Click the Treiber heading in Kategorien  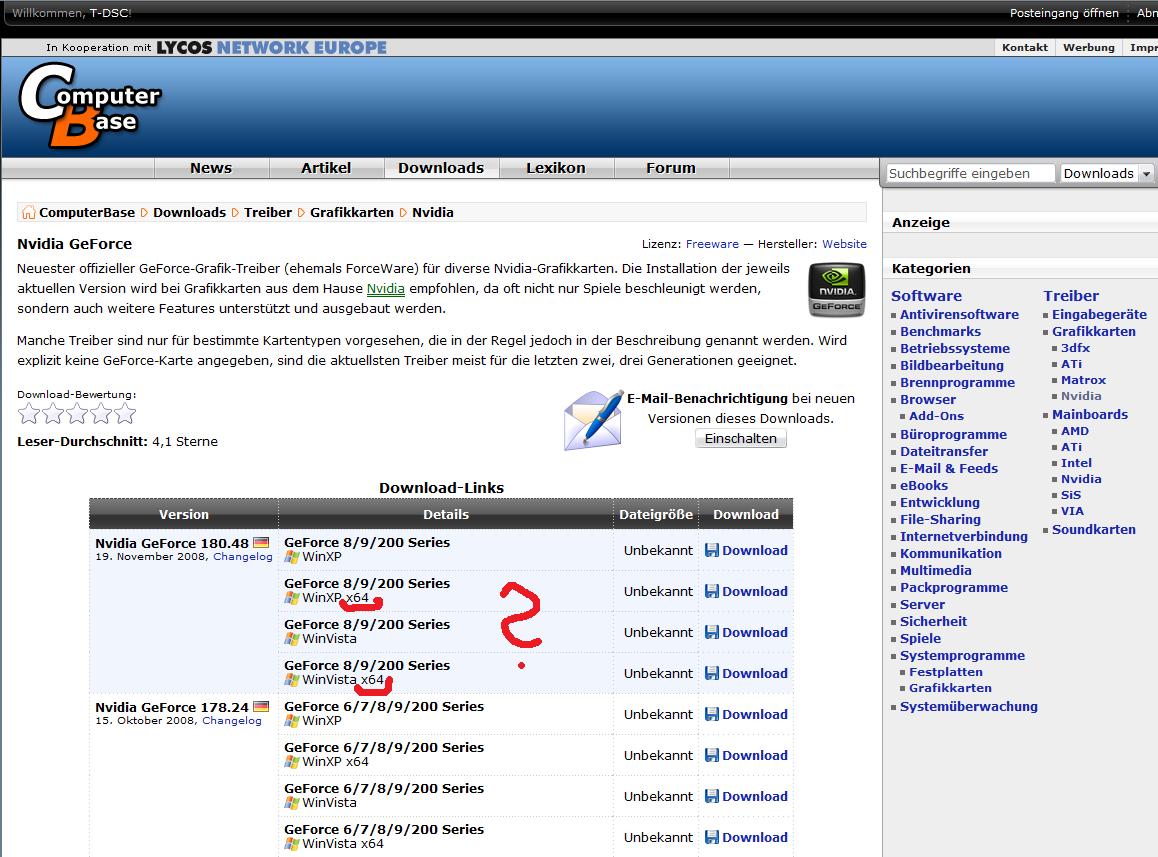(1071, 296)
